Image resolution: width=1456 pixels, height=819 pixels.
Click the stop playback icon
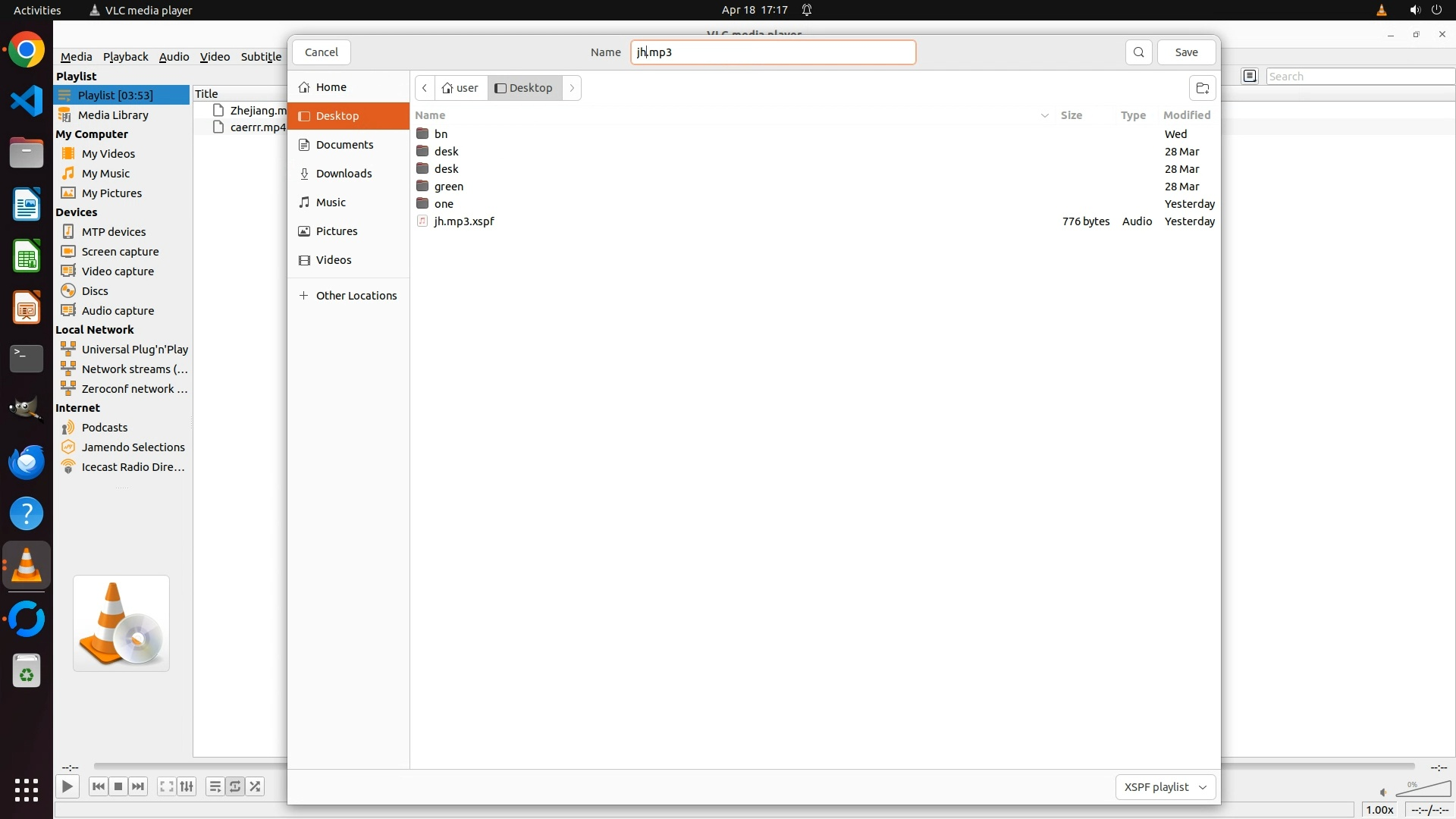pyautogui.click(x=118, y=786)
